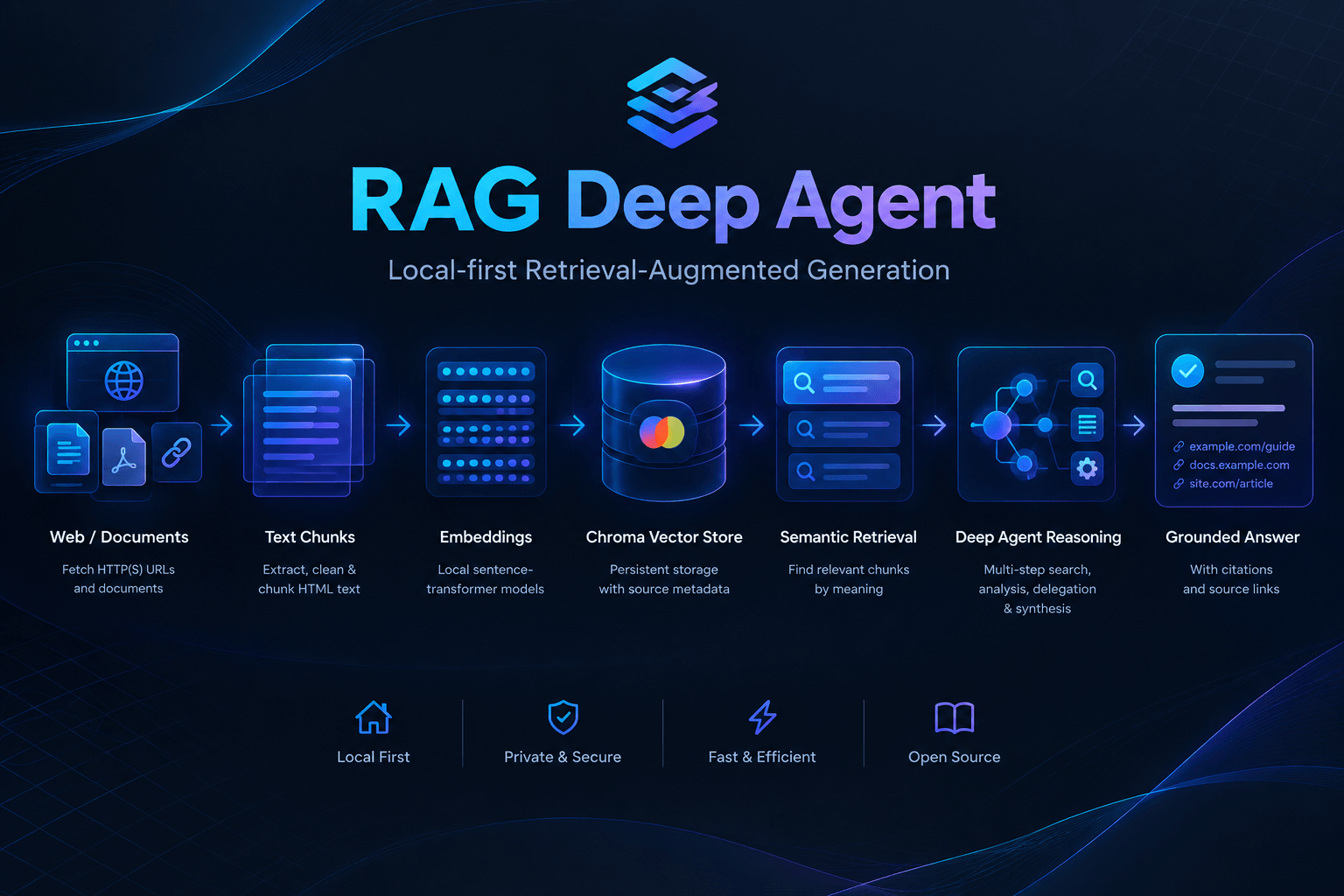Select the "Text Chunks" stage label
The height and width of the screenshot is (896, 1344).
click(x=310, y=537)
